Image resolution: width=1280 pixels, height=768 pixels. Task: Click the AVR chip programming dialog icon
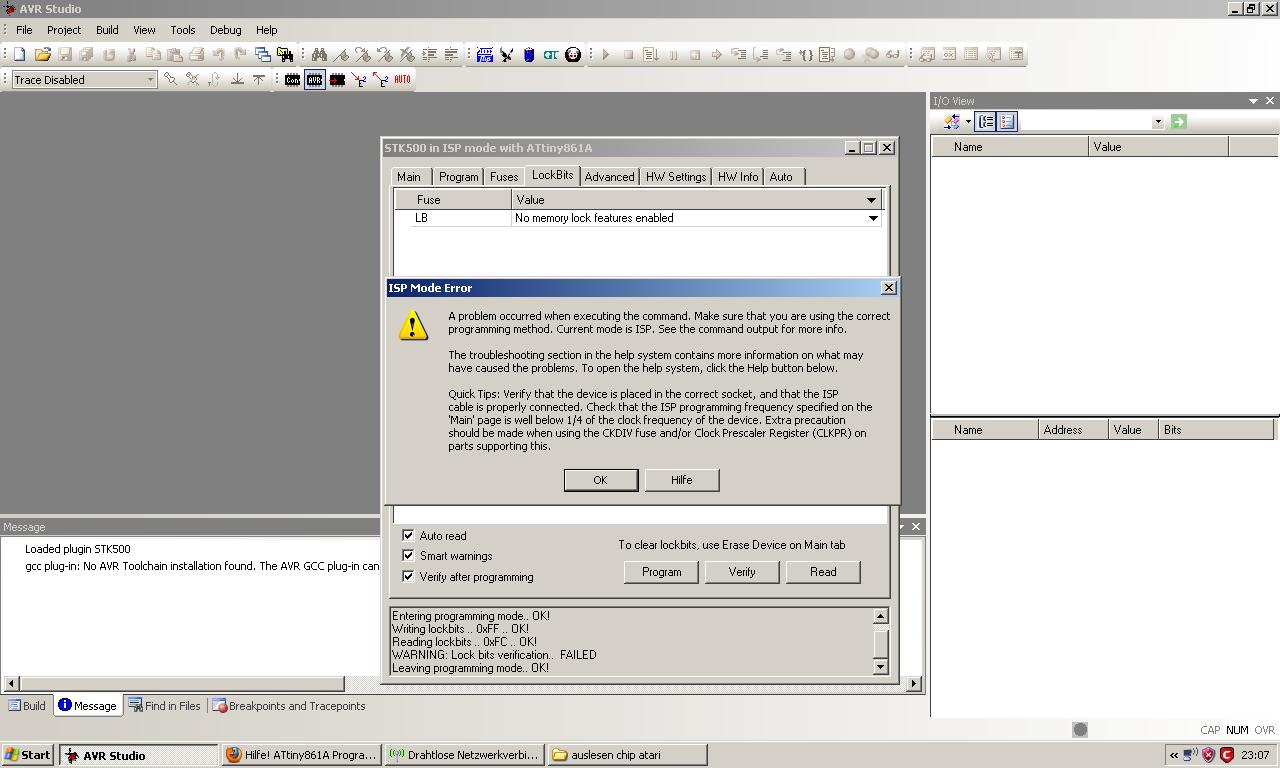(315, 80)
